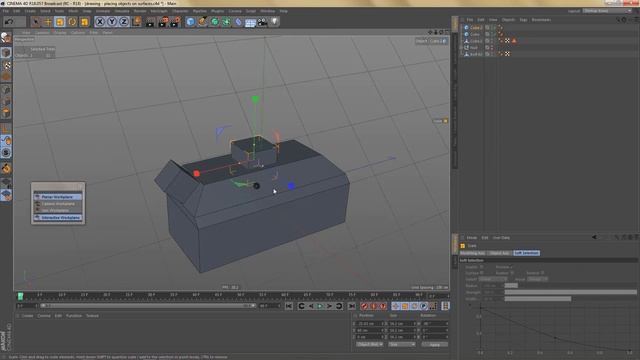Toggle the Enable checkbox in Soft Selection
Image resolution: width=640 pixels, height=360 pixels.
pyautogui.click(x=482, y=267)
